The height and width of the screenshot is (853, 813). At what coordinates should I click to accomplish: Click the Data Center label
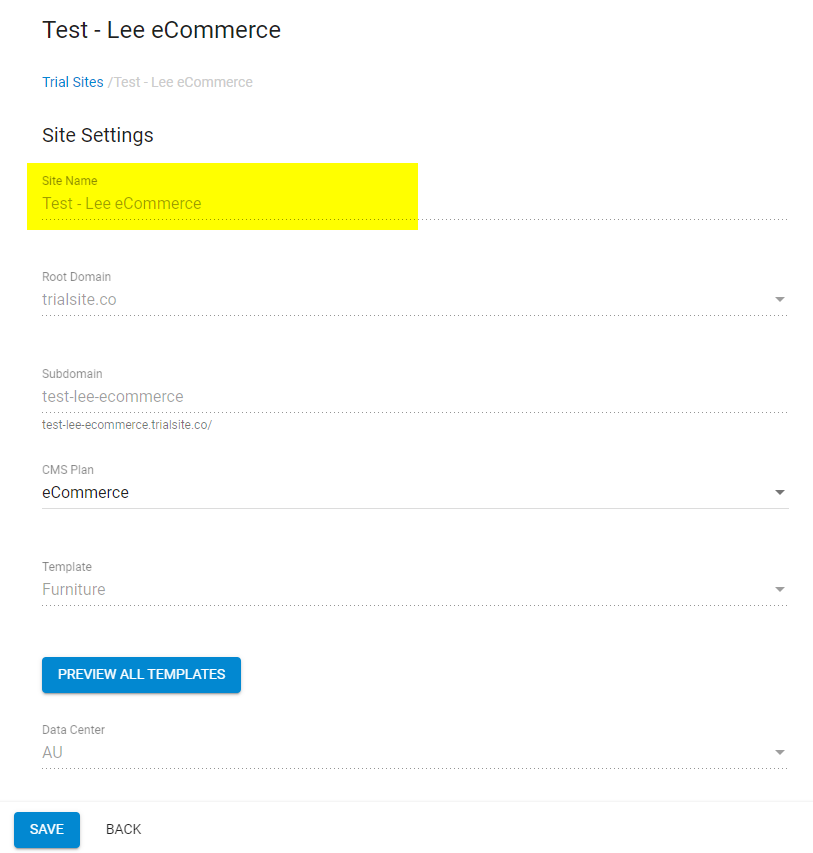73,730
